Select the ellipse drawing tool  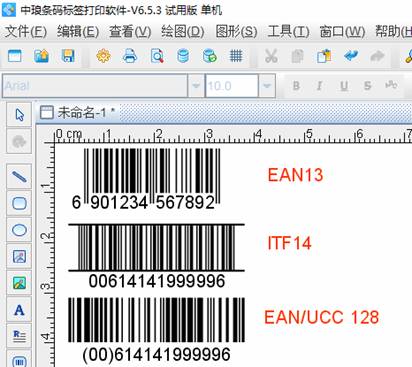pyautogui.click(x=19, y=230)
